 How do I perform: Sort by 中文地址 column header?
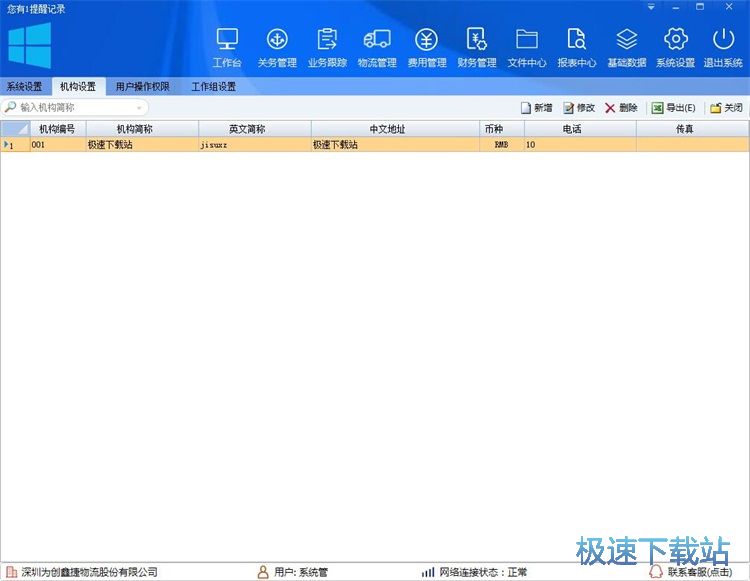point(395,129)
